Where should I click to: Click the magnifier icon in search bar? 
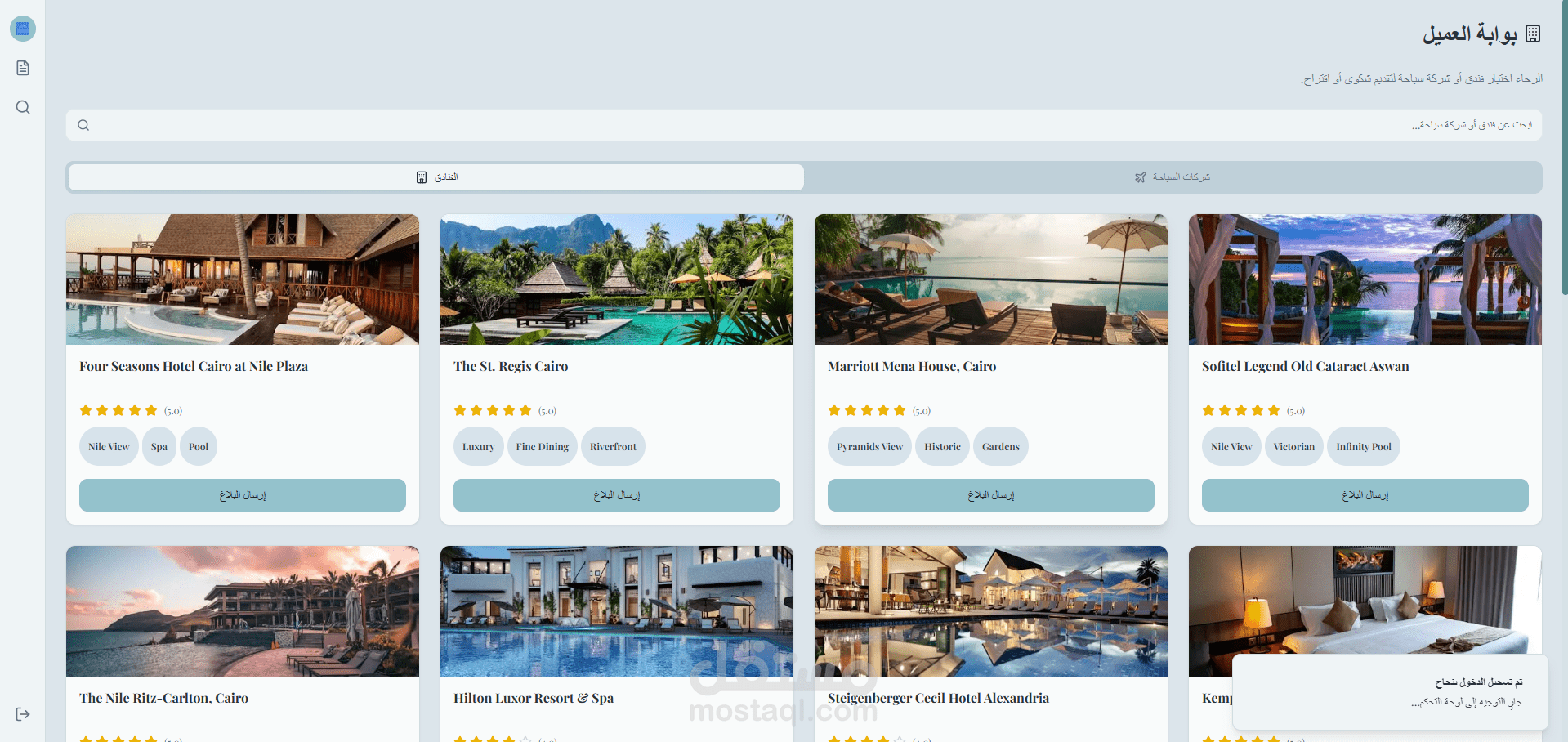coord(83,125)
